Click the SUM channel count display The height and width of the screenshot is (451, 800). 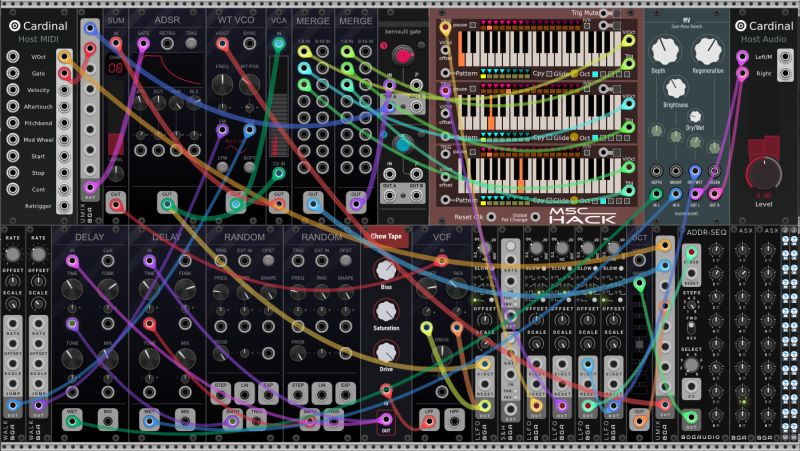coord(116,67)
